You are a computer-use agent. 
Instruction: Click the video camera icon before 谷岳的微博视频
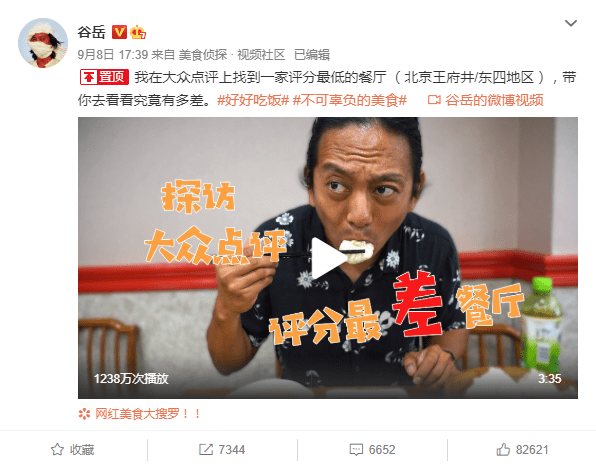(x=434, y=100)
